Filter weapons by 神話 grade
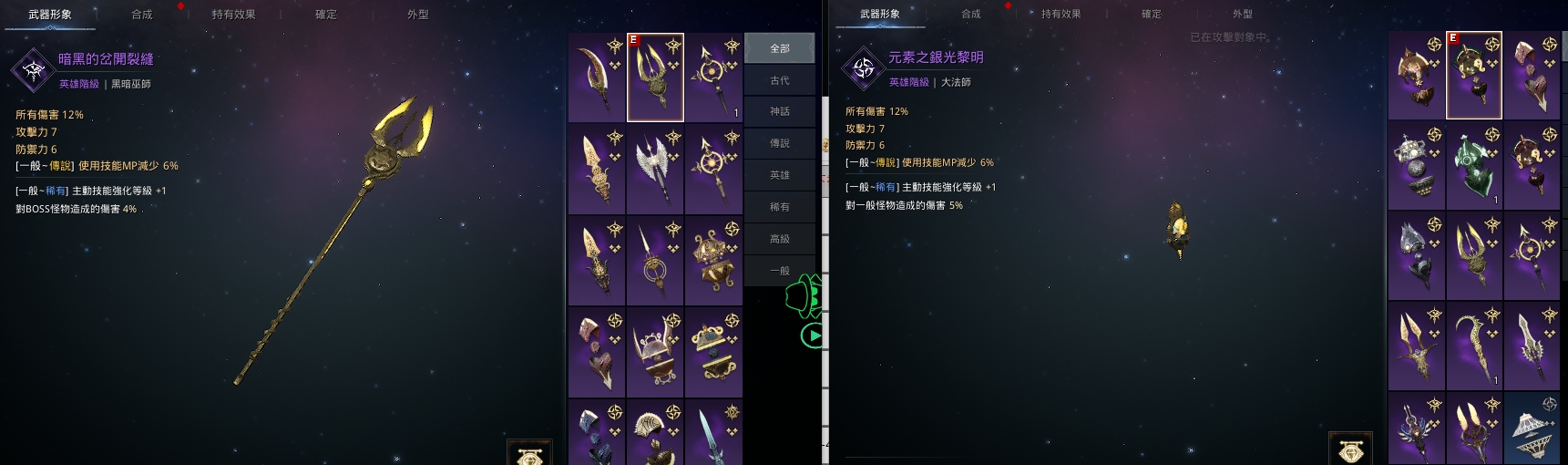1568x465 pixels. 780,111
